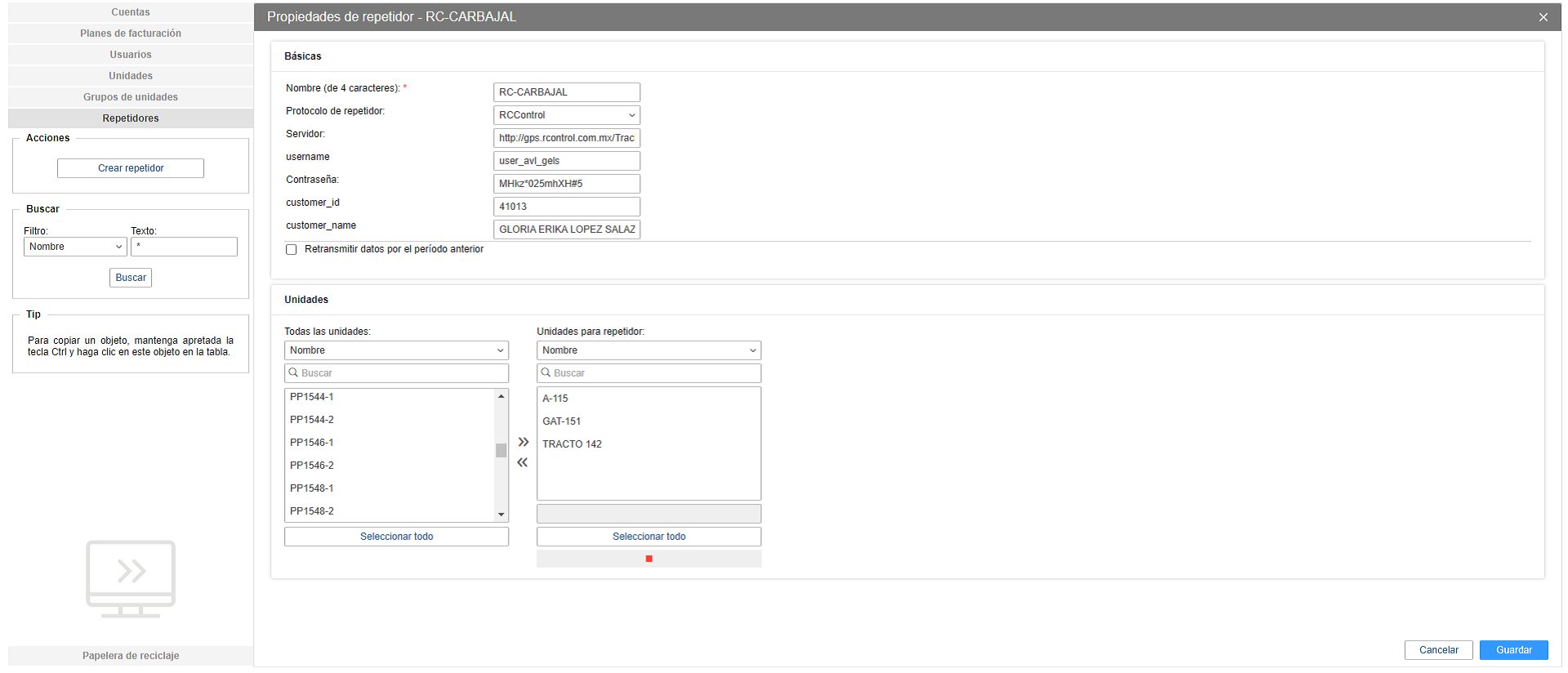Screen dimensions: 1568x673
Task: Click the Crear repetidor button
Action: pyautogui.click(x=131, y=168)
